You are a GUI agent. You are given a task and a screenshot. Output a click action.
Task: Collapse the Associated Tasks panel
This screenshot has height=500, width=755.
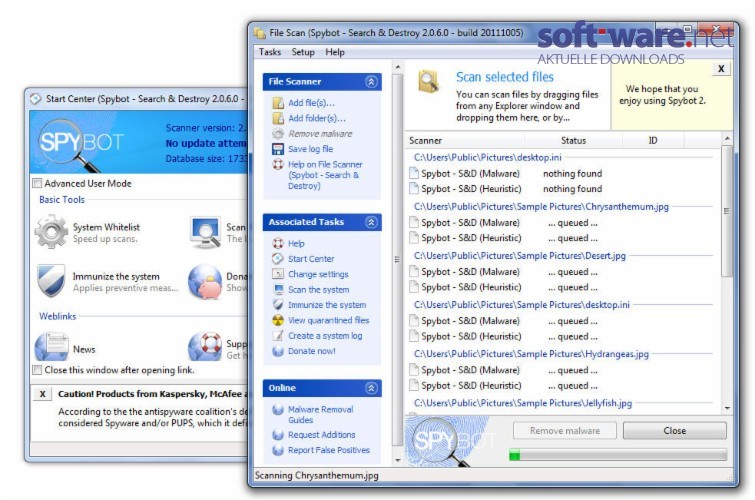coord(371,222)
